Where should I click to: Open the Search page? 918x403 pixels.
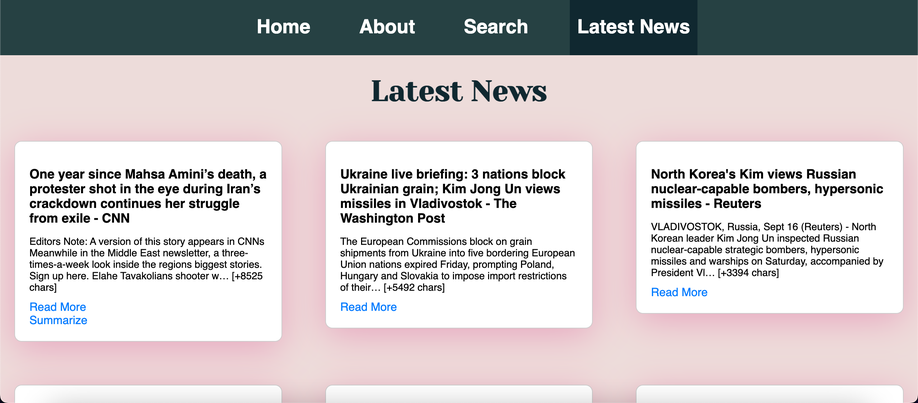[x=496, y=27]
